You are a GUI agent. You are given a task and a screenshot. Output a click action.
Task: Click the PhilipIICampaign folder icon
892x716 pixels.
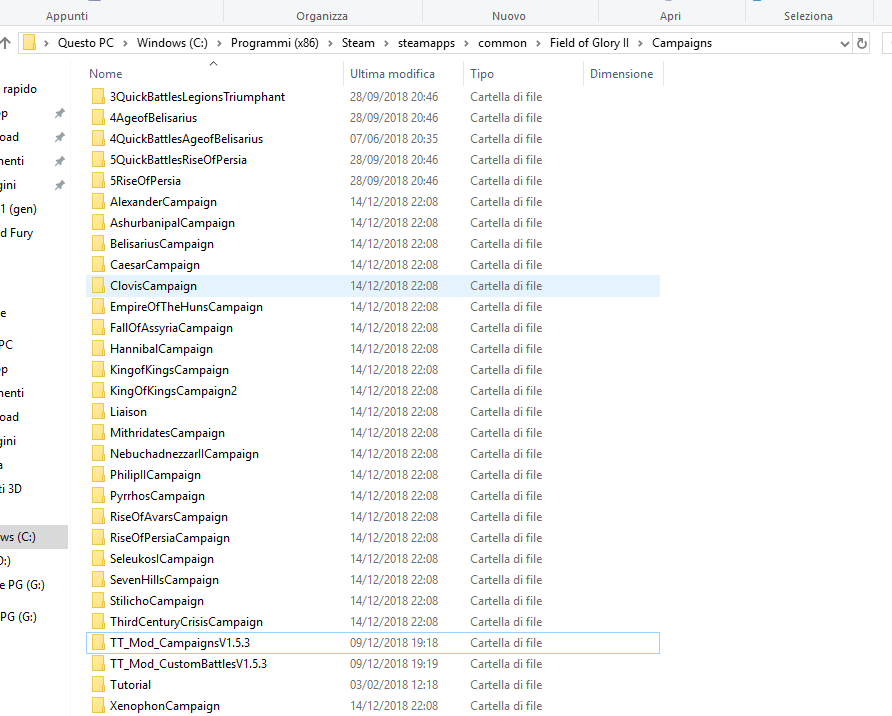pyautogui.click(x=98, y=475)
